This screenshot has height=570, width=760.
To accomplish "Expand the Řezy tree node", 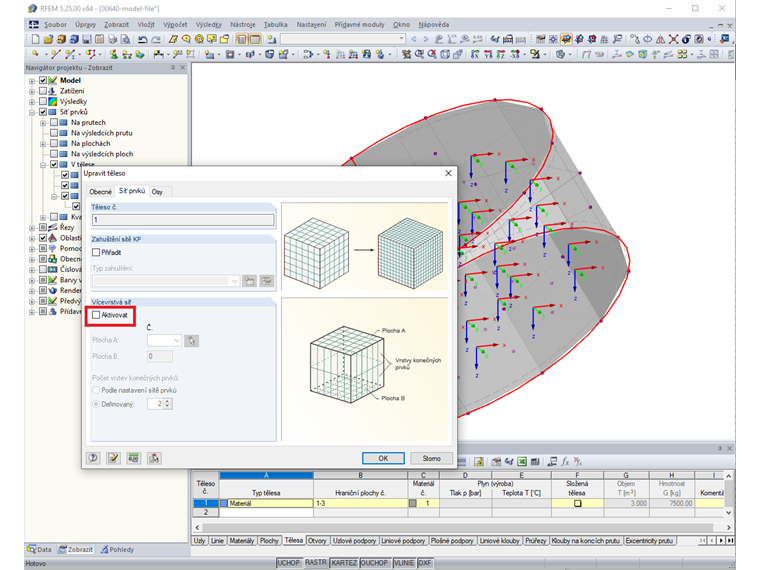I will click(x=32, y=228).
